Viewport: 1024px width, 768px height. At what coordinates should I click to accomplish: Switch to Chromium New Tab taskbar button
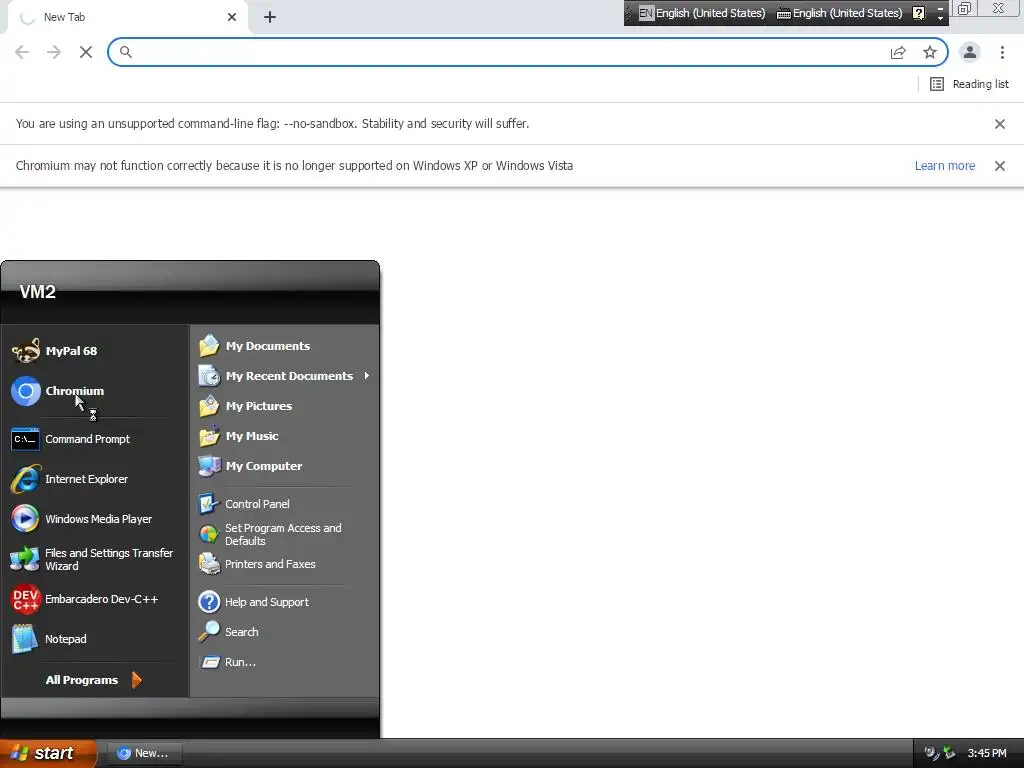coord(144,753)
